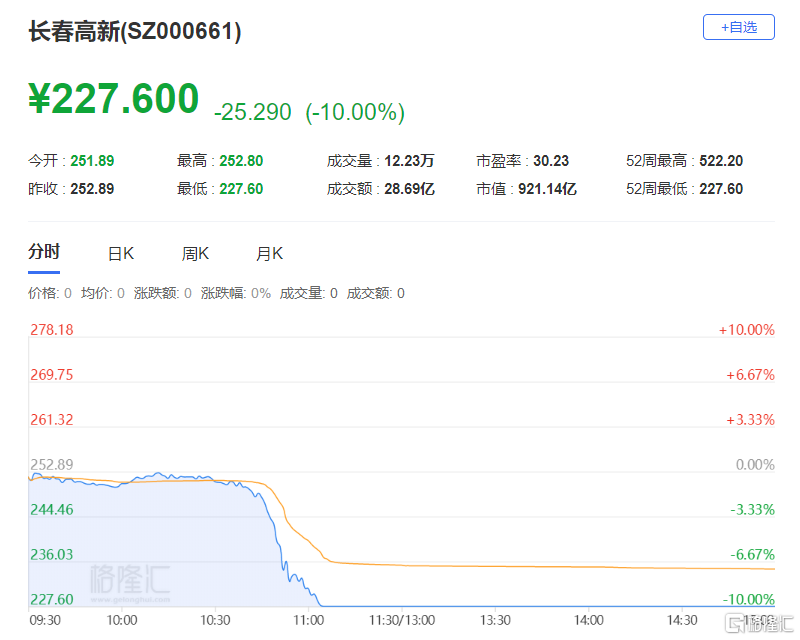Click the 261.32 price axis label
This screenshot has height=640, width=800.
tap(52, 420)
